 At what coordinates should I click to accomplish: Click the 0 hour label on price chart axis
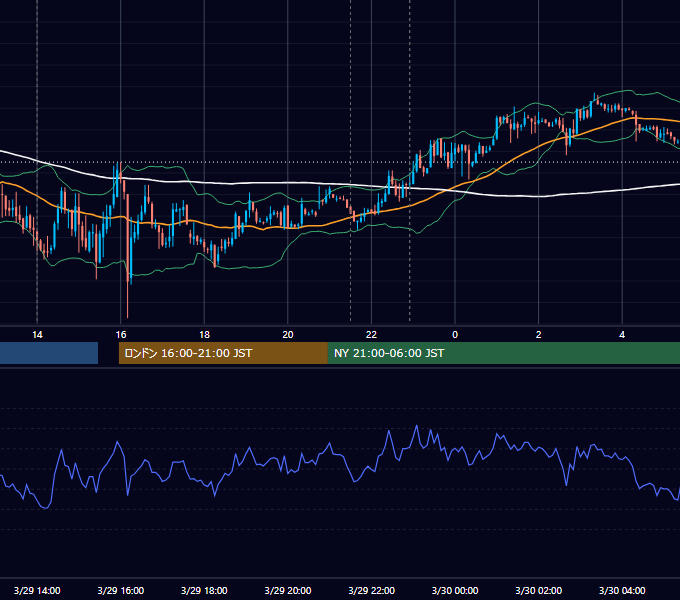click(455, 335)
